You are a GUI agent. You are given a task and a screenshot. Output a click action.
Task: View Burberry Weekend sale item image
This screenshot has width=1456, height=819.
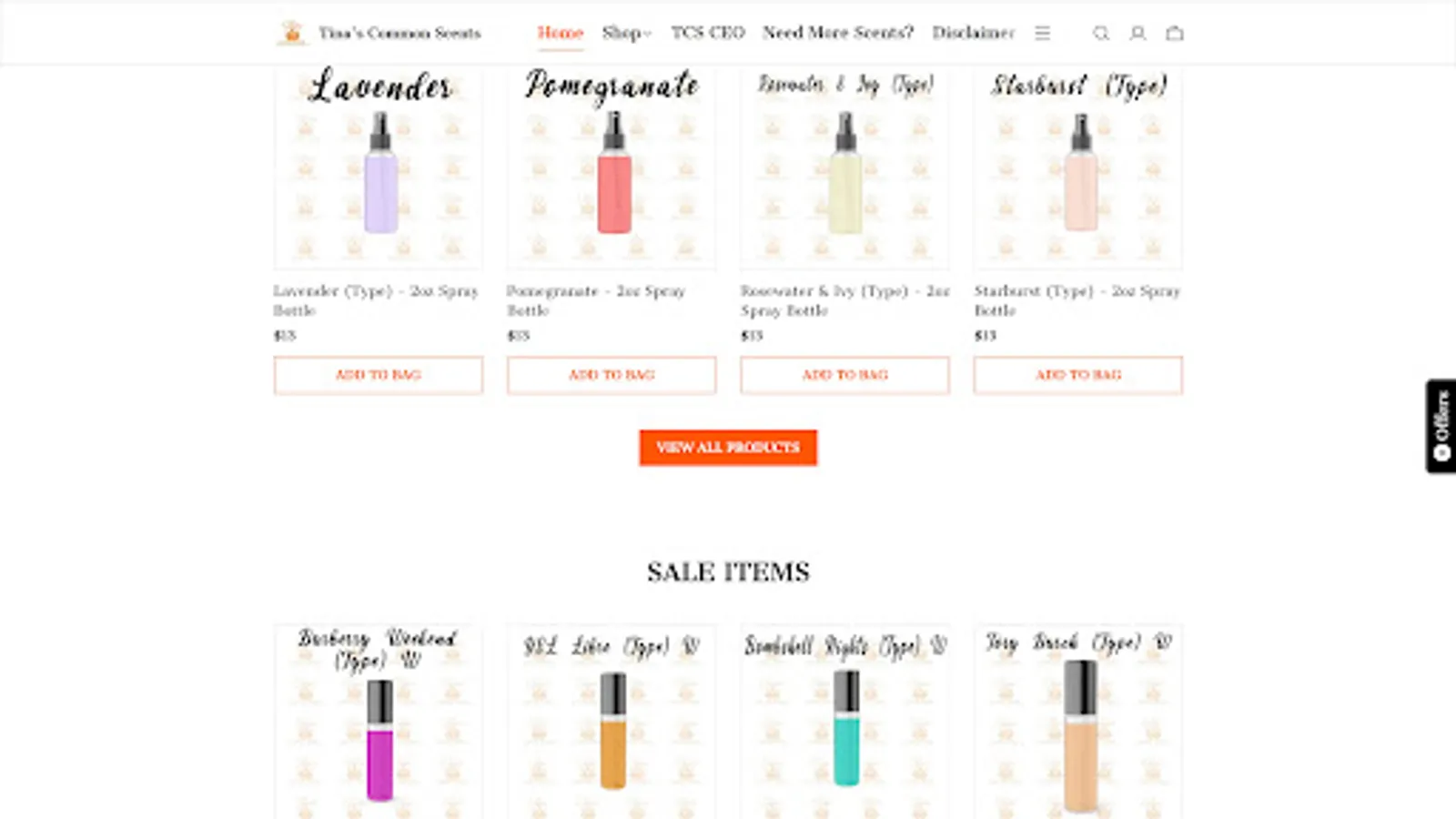point(379,721)
